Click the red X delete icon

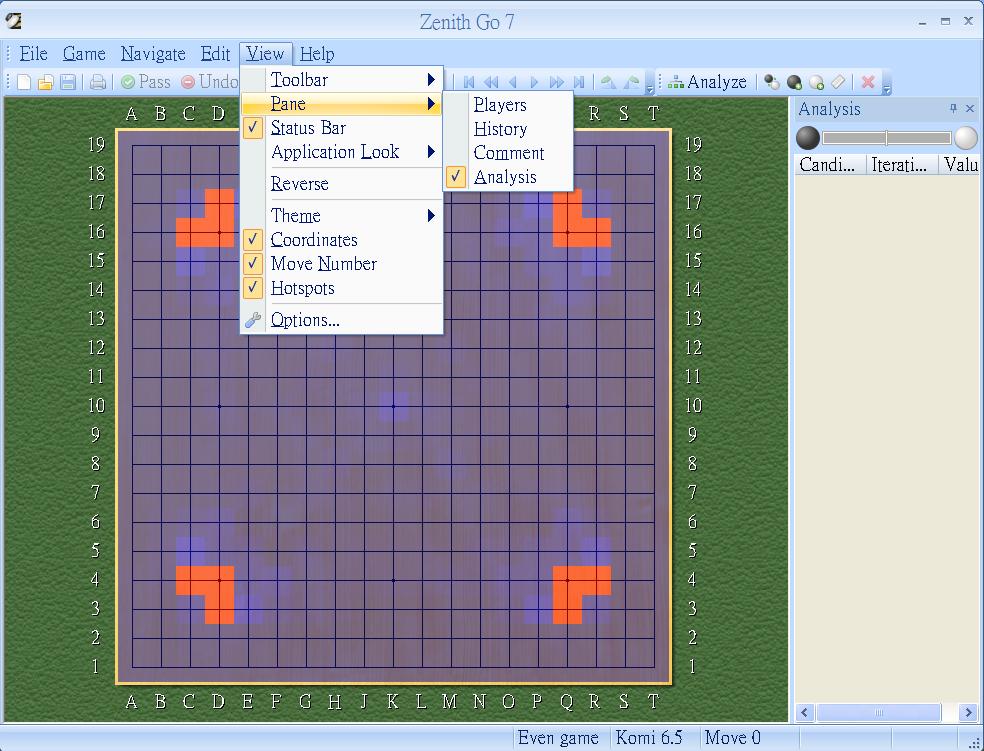click(868, 82)
